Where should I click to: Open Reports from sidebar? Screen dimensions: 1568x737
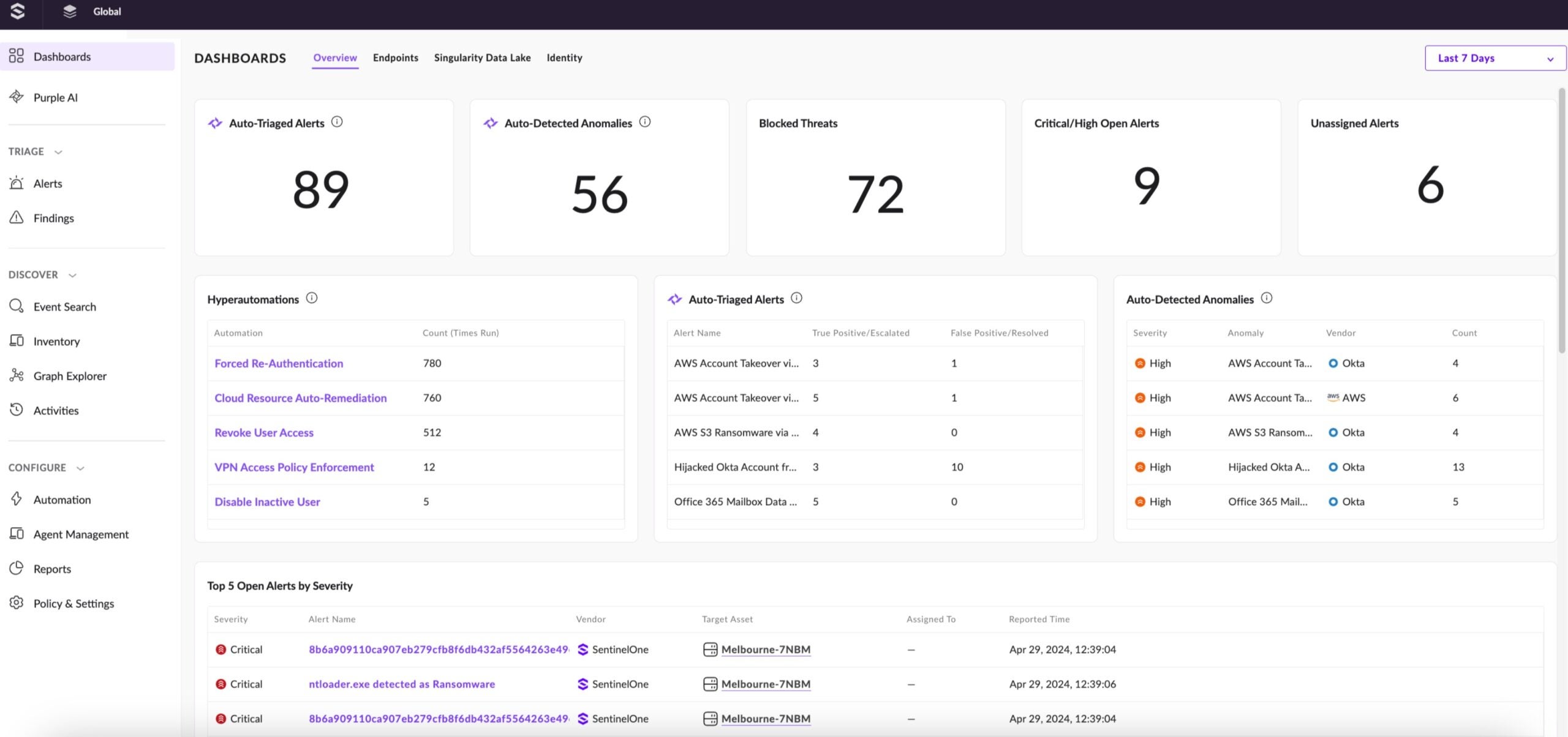pyautogui.click(x=52, y=569)
